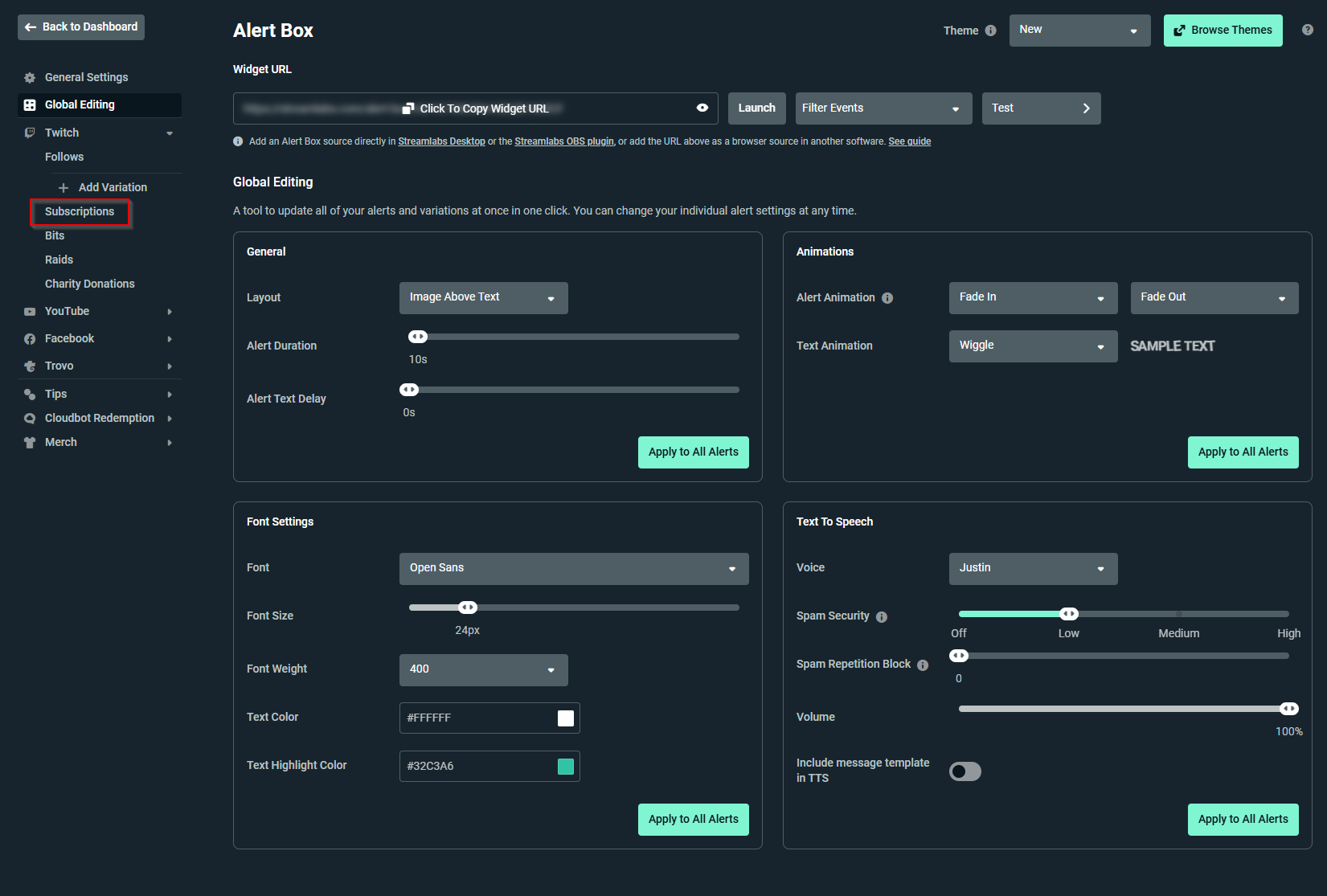This screenshot has height=896, width=1327.
Task: Open the Streamlabs OBS plugin link
Action: 563,141
